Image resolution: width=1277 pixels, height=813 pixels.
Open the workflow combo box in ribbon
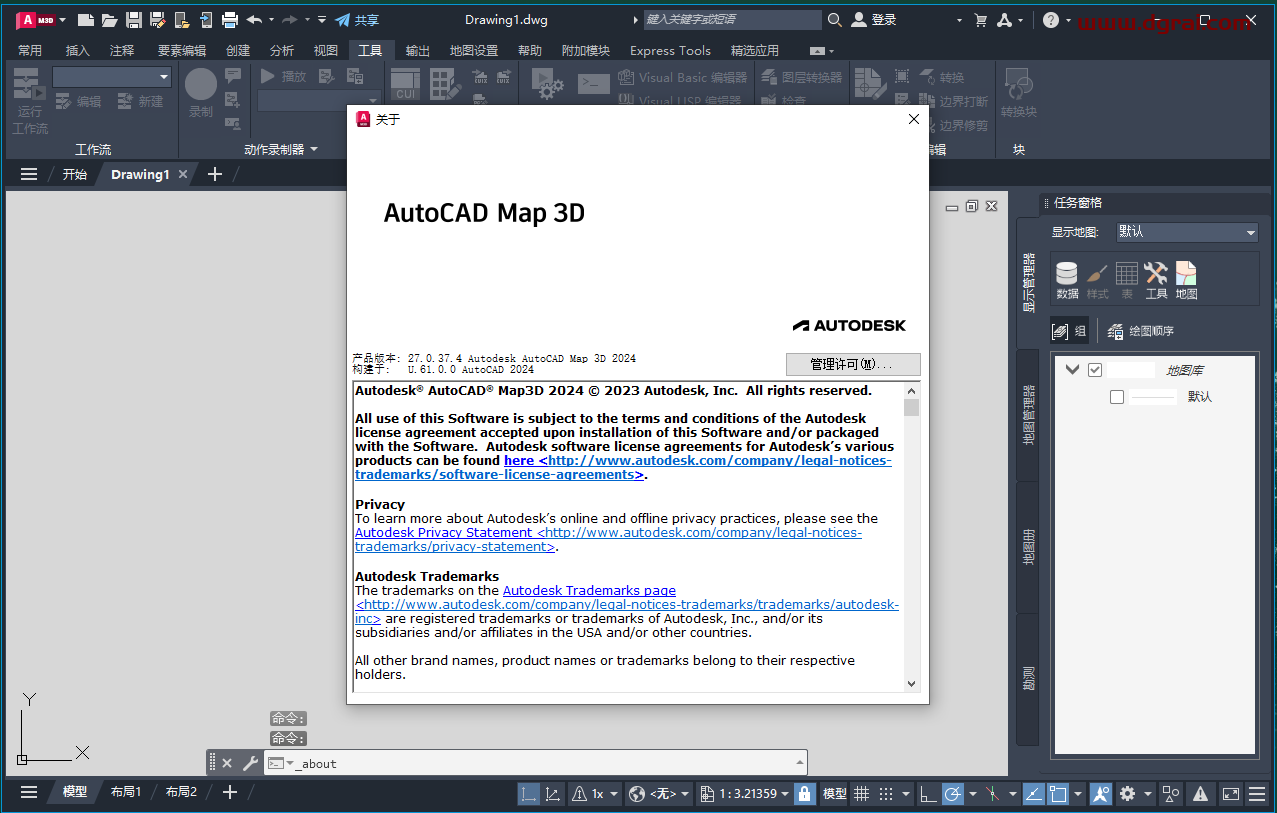[112, 77]
